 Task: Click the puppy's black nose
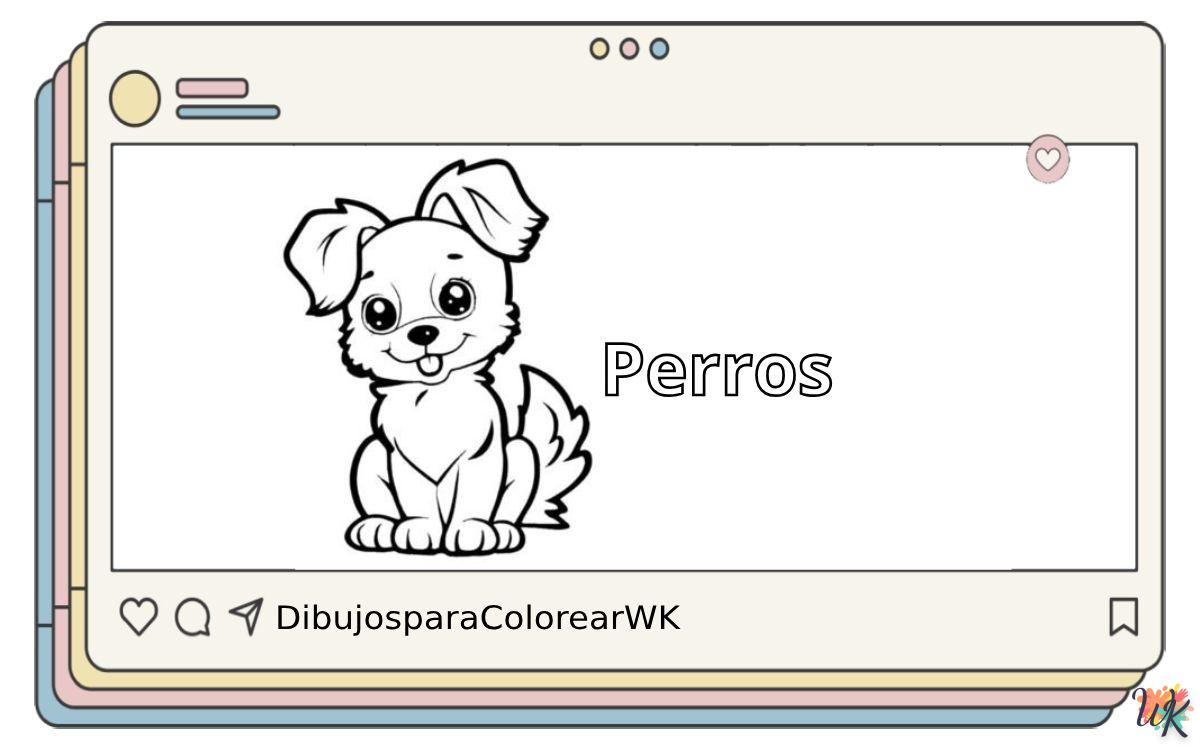[425, 333]
